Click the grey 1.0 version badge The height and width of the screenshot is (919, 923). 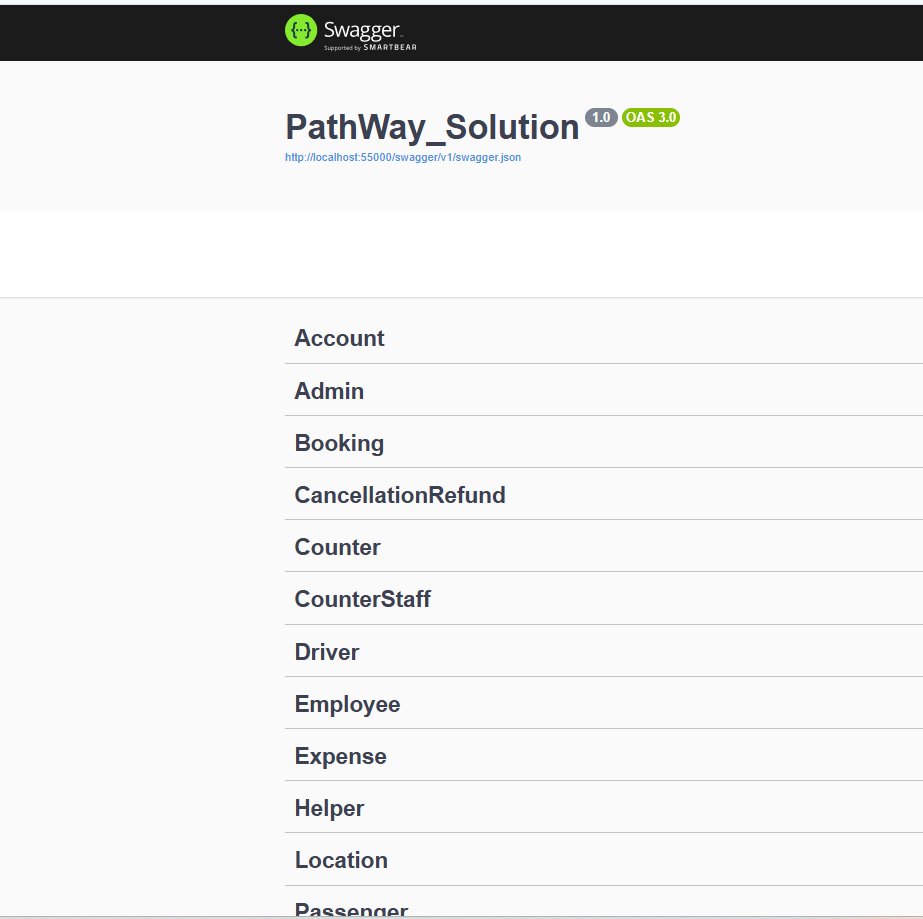601,117
